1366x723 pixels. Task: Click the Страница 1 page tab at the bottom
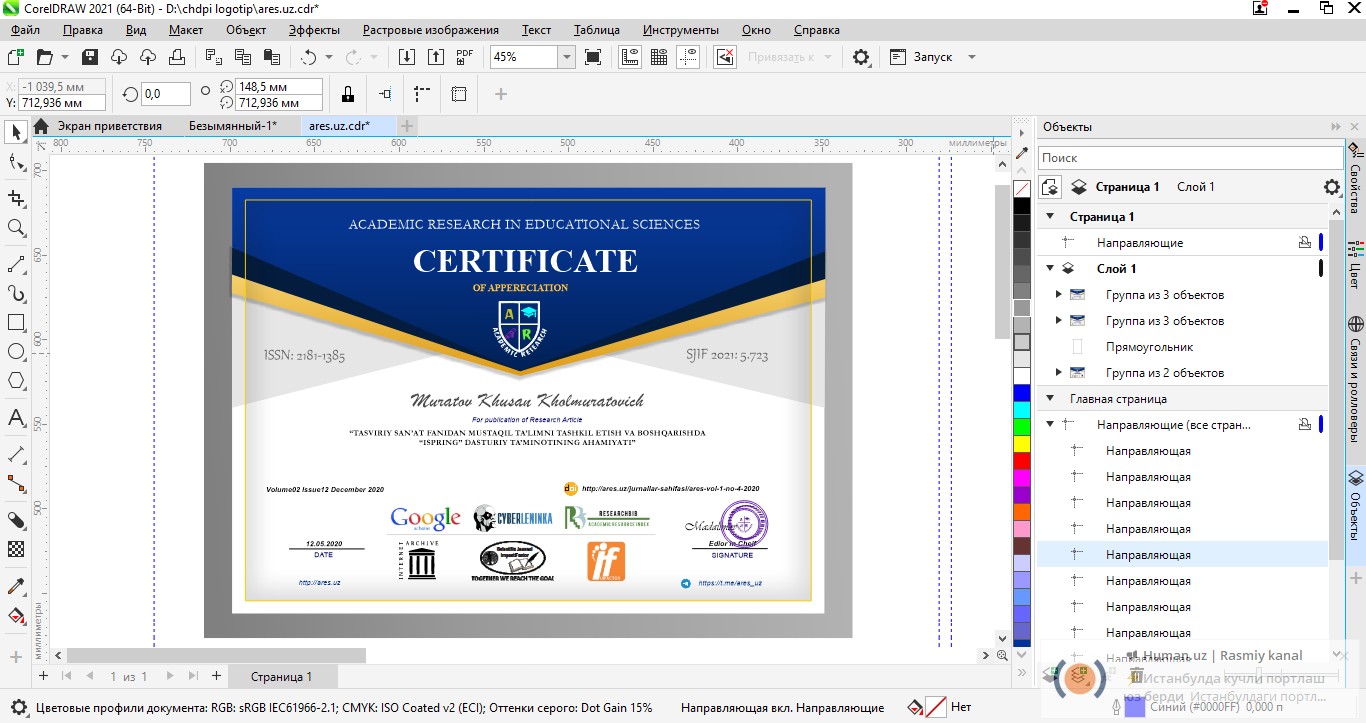pos(281,676)
